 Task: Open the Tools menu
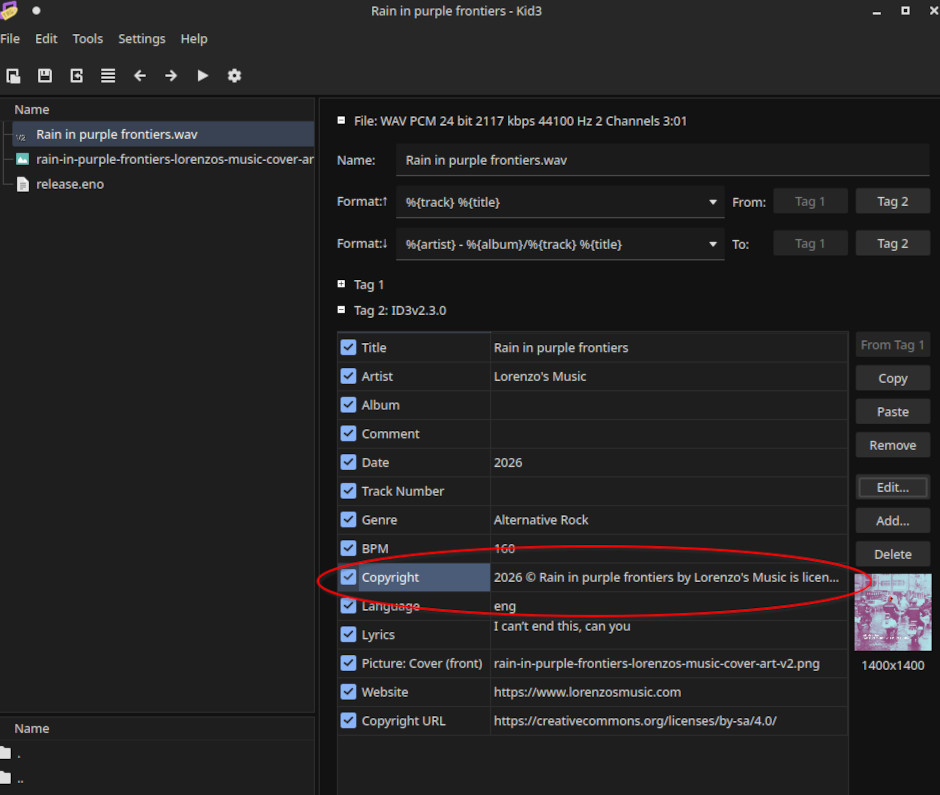88,39
